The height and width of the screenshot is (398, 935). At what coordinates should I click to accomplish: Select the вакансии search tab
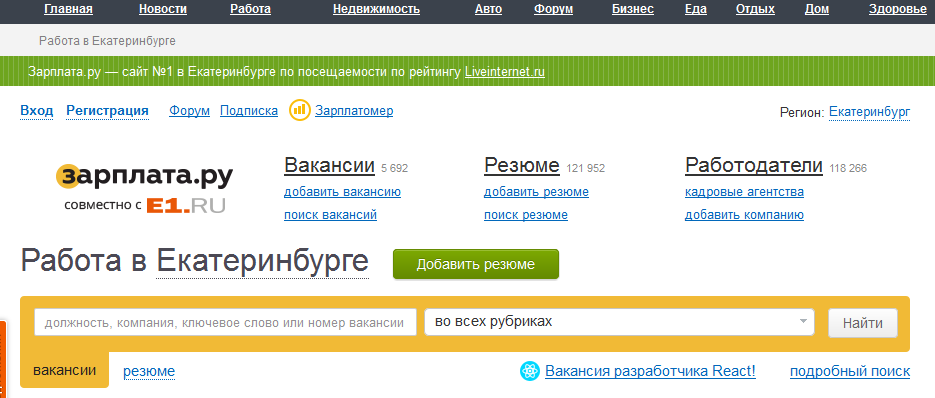pos(64,370)
